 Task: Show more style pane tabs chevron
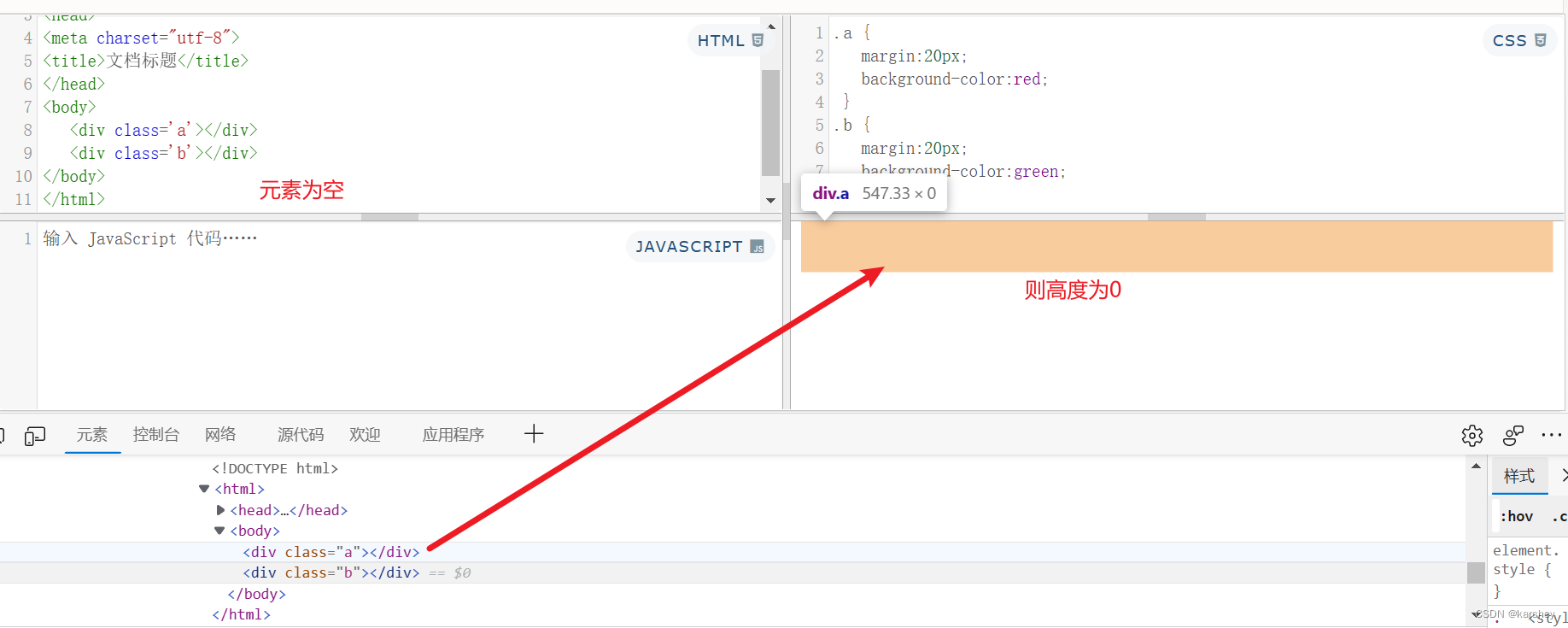(1563, 475)
